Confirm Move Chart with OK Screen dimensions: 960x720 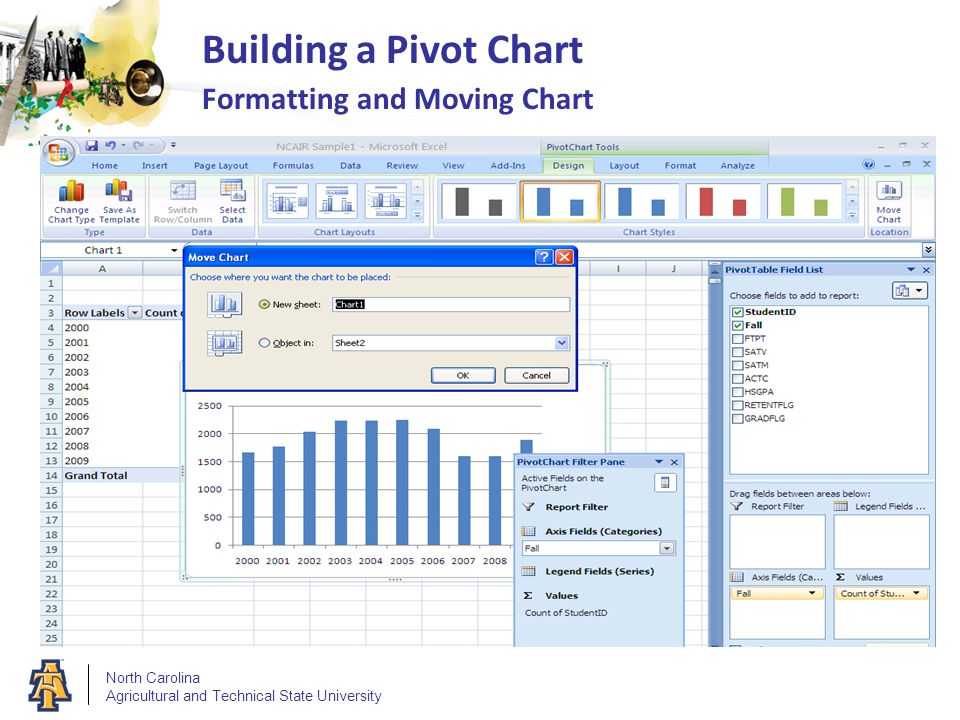pyautogui.click(x=463, y=375)
